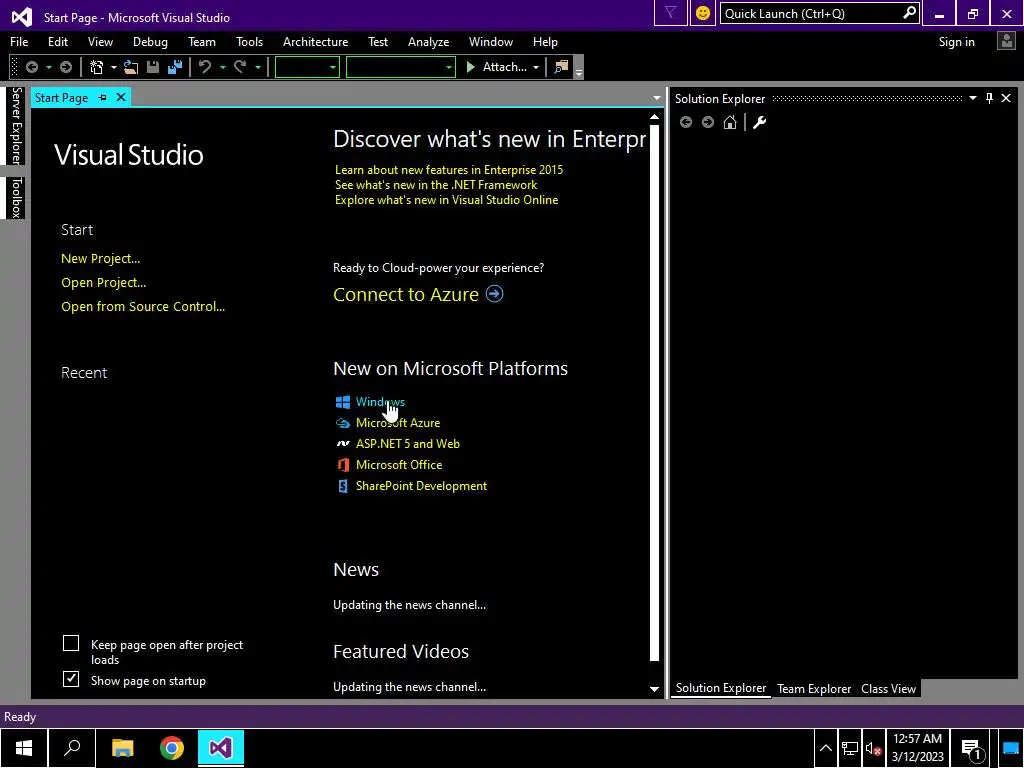Click Open from Source Control... link

143,306
